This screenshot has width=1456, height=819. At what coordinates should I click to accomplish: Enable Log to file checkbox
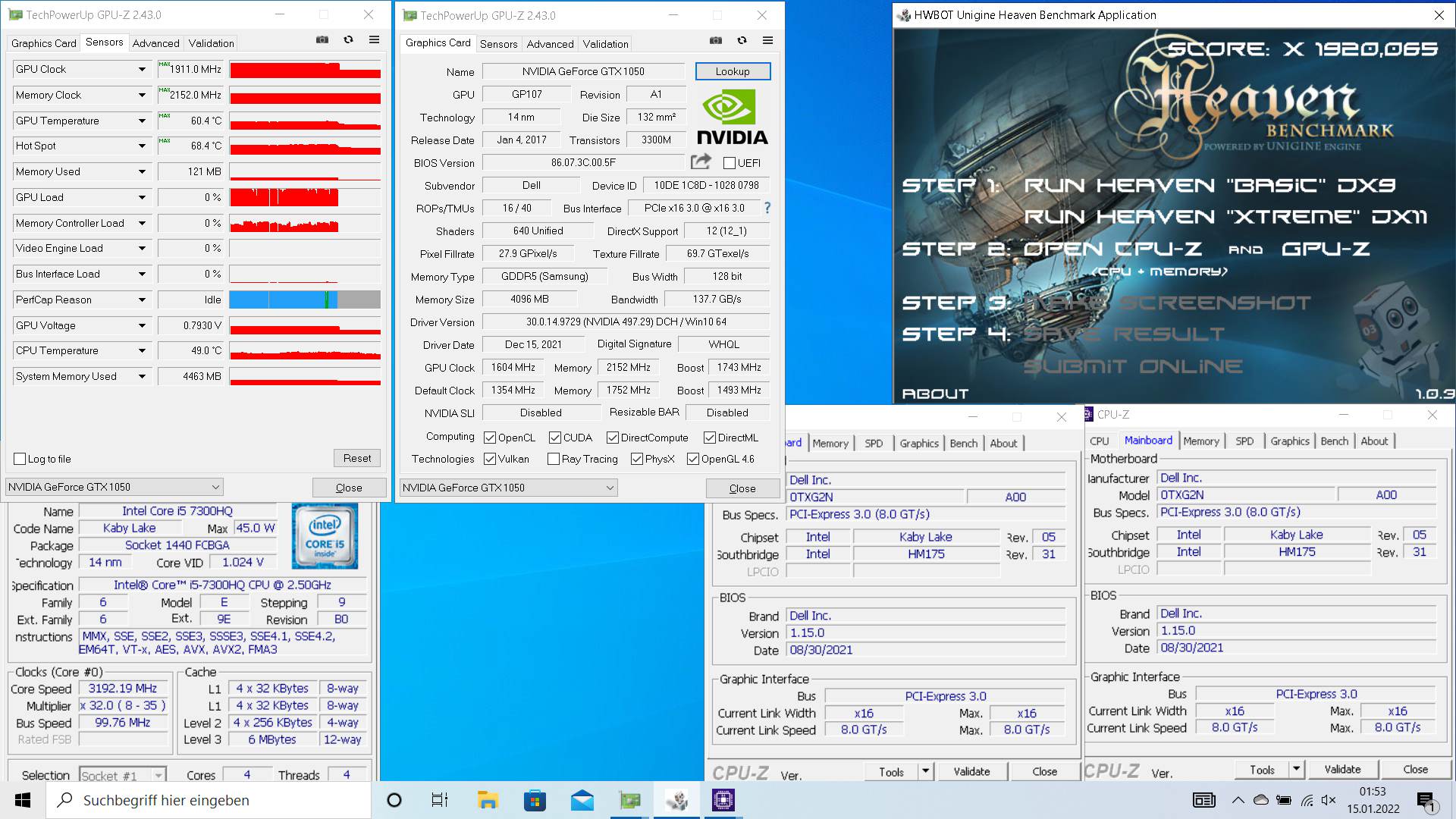[20, 459]
